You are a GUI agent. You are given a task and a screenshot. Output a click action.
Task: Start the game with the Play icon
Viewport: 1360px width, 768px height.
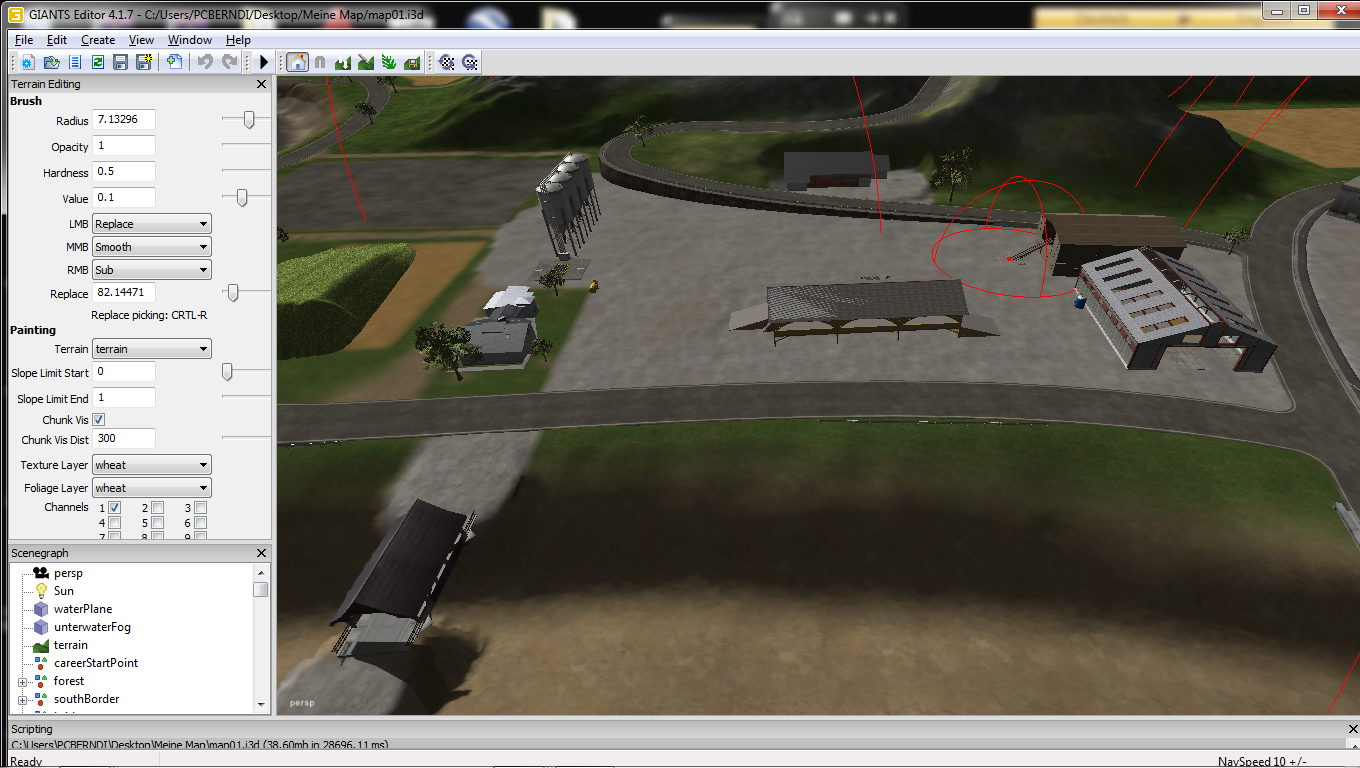tap(264, 62)
